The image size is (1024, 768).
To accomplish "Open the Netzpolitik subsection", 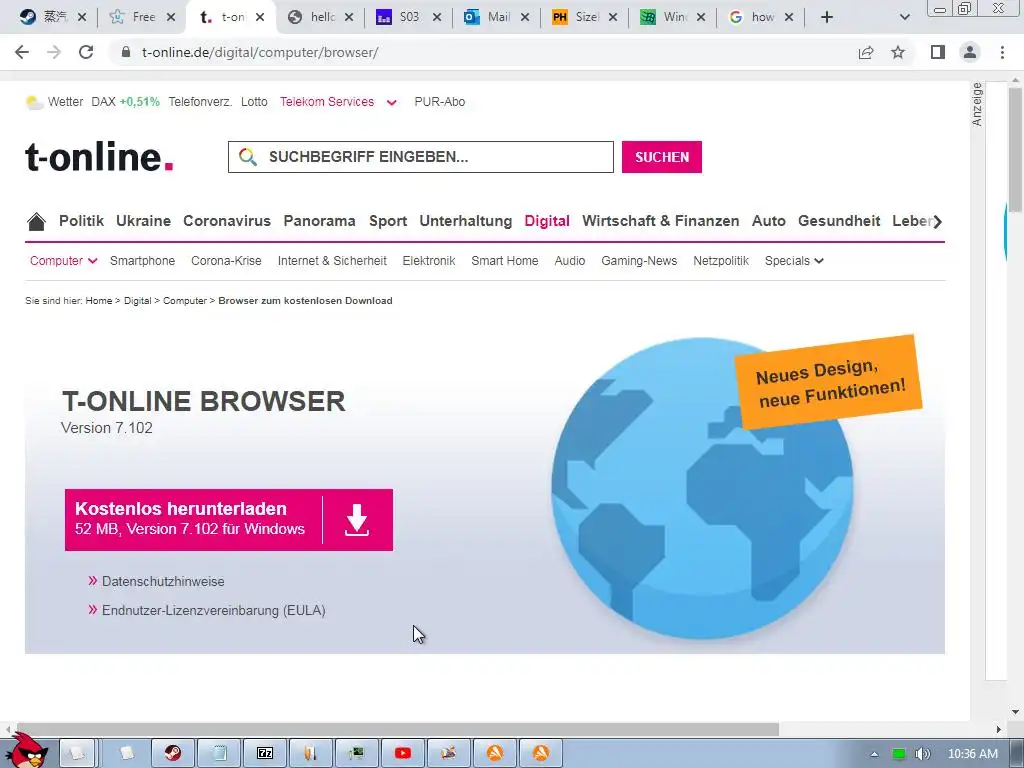I will (721, 261).
